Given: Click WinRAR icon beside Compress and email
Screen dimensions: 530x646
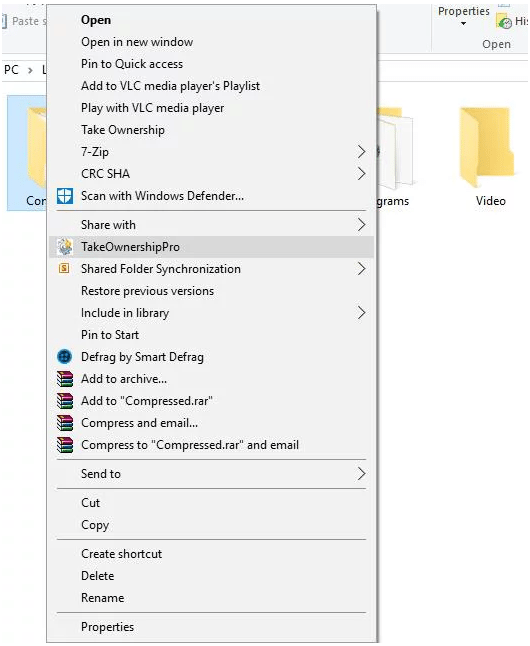Looking at the screenshot, I should (x=65, y=423).
